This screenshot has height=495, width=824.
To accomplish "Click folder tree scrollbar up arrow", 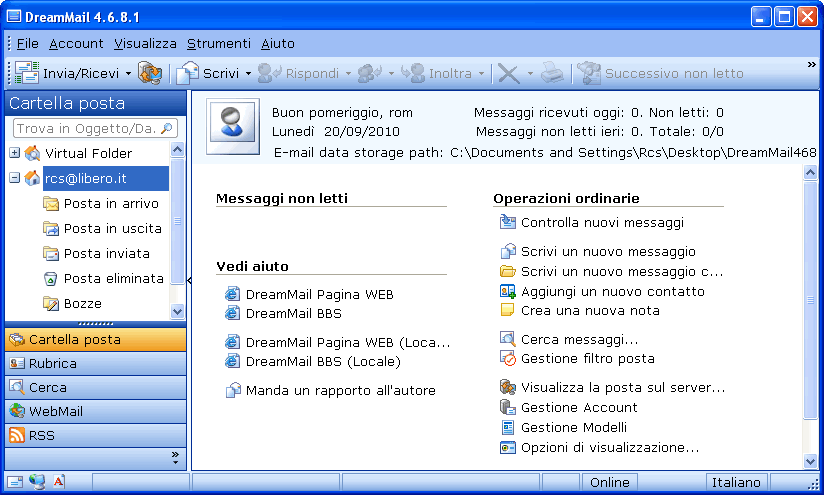I will tap(177, 150).
